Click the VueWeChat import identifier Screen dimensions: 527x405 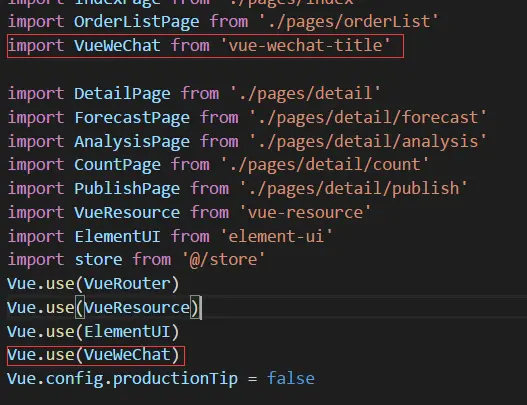coord(117,45)
